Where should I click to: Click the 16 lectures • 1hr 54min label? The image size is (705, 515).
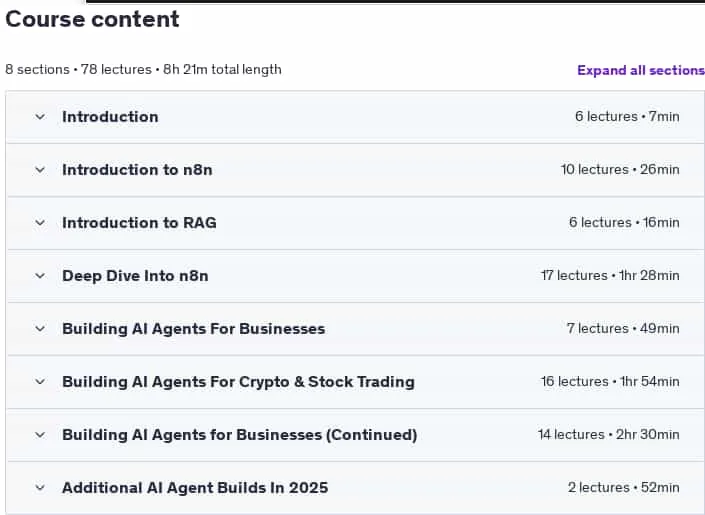tap(610, 381)
